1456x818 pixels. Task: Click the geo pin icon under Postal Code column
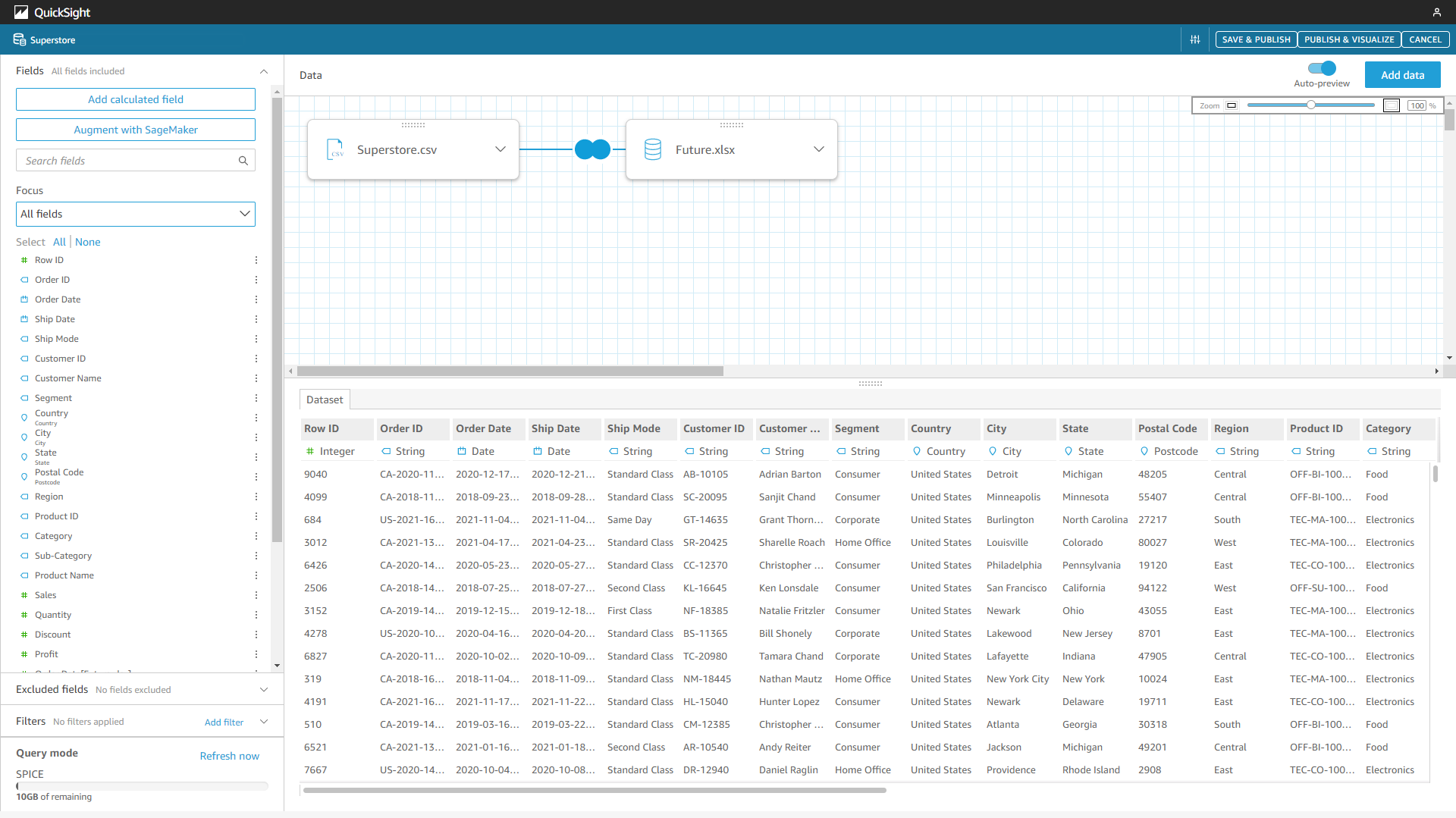click(1144, 451)
